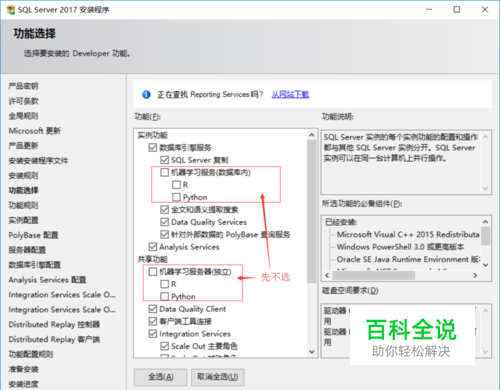Maximize the SQL Server setup window
The image size is (500, 390).
pyautogui.click(x=457, y=10)
